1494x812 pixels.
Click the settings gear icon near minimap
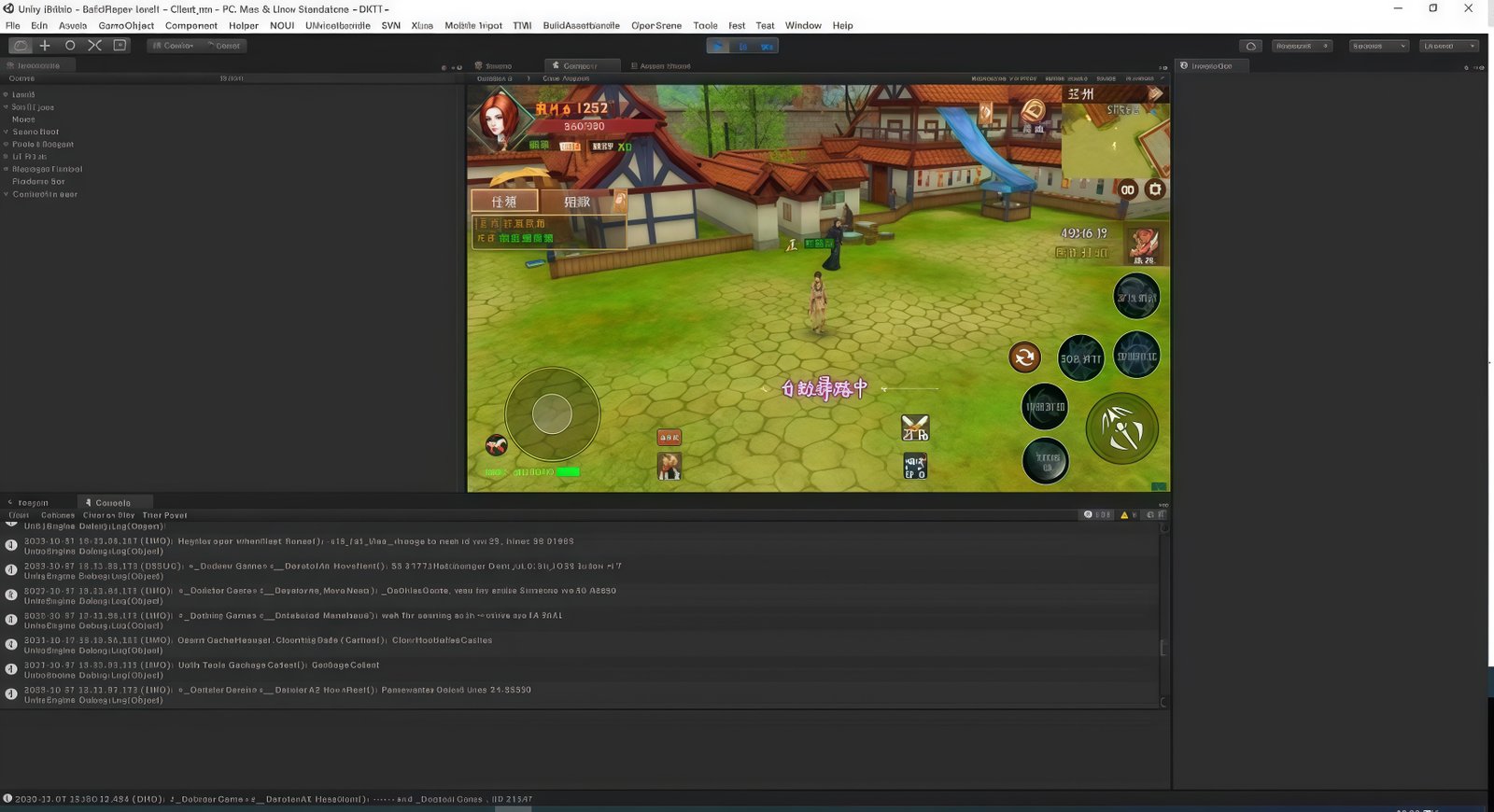(x=1155, y=189)
